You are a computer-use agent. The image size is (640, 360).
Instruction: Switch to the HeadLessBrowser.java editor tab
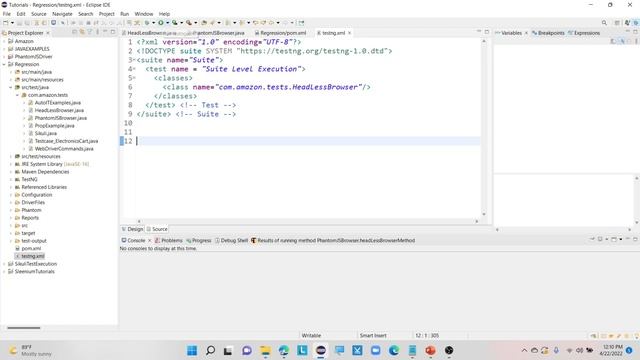149,33
